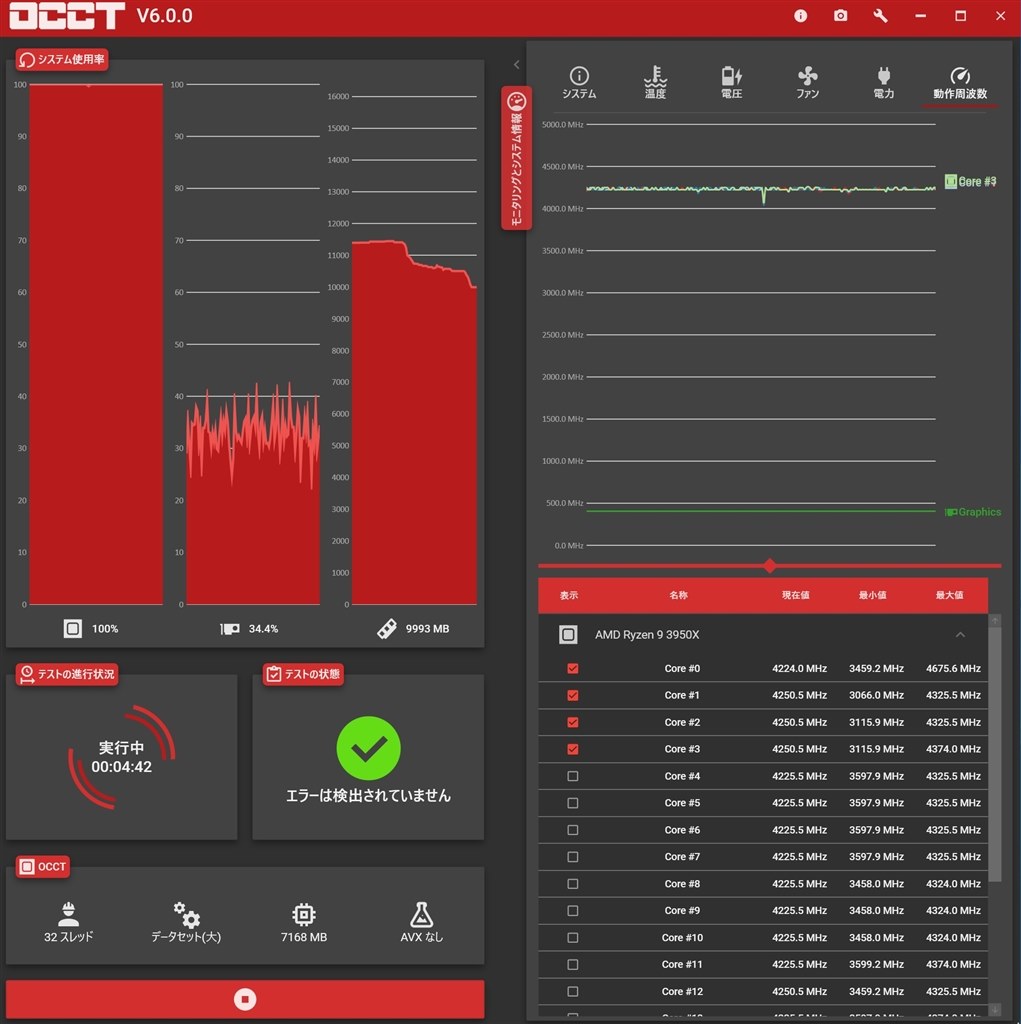Screen dimensions: 1021x1024
Task: Click the データセット(大) gears icon
Action: 186,914
